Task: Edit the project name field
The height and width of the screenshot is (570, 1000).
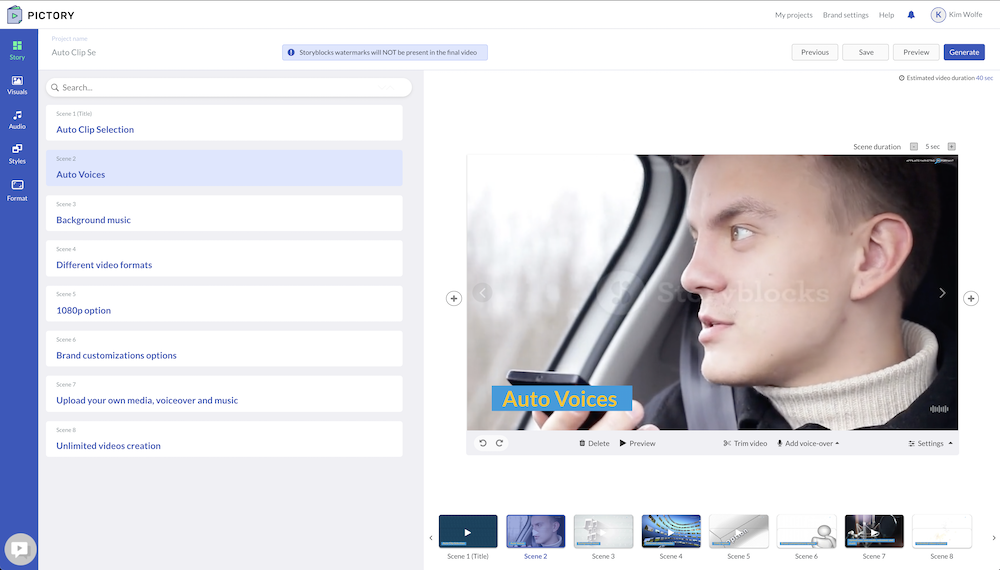Action: (74, 52)
